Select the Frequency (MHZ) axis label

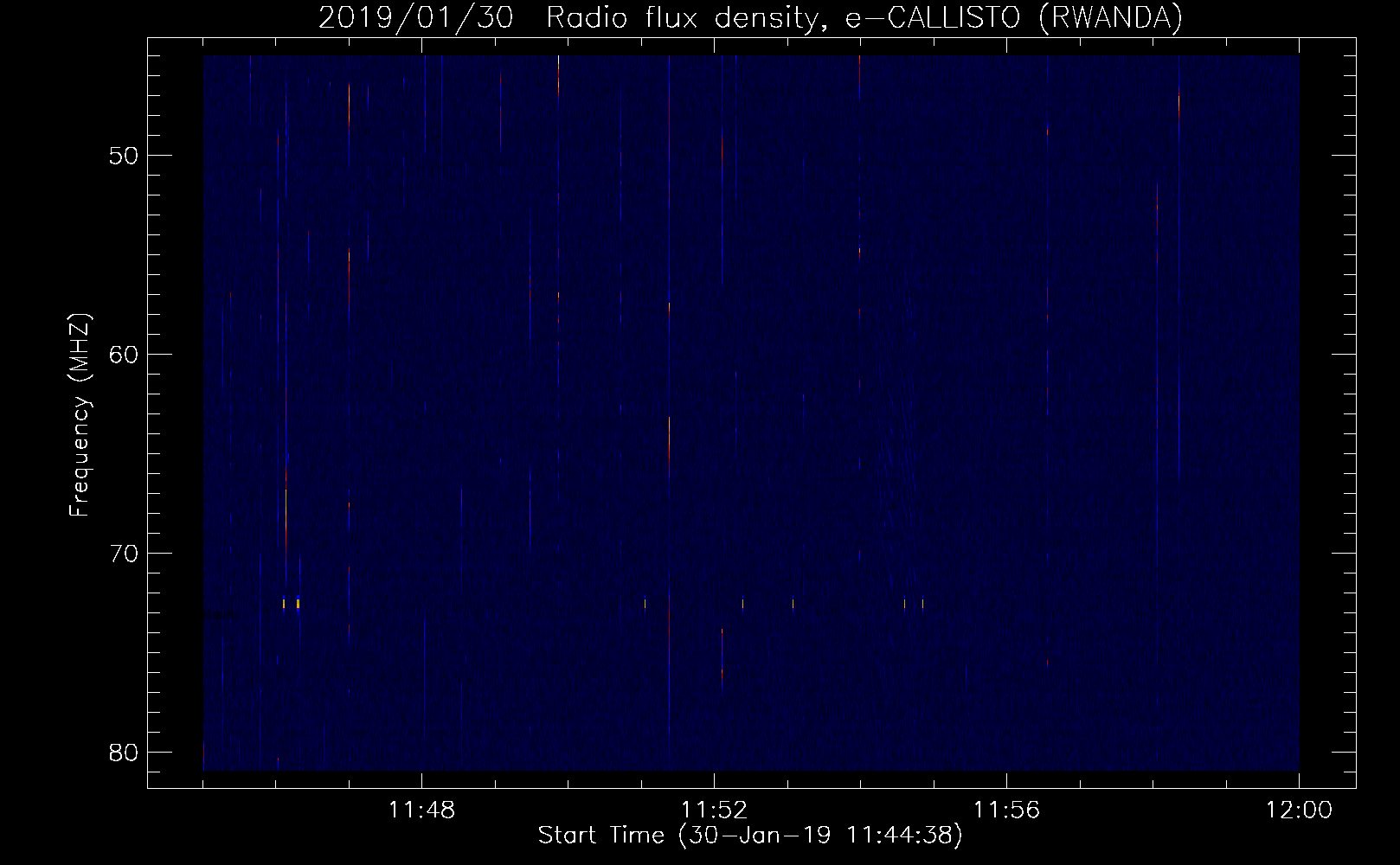(x=80, y=415)
